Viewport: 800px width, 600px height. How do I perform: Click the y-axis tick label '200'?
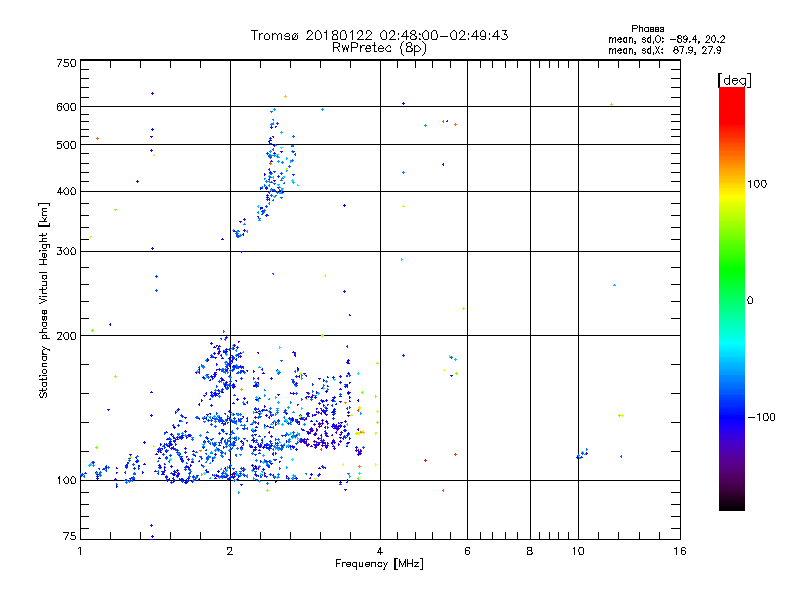66,336
